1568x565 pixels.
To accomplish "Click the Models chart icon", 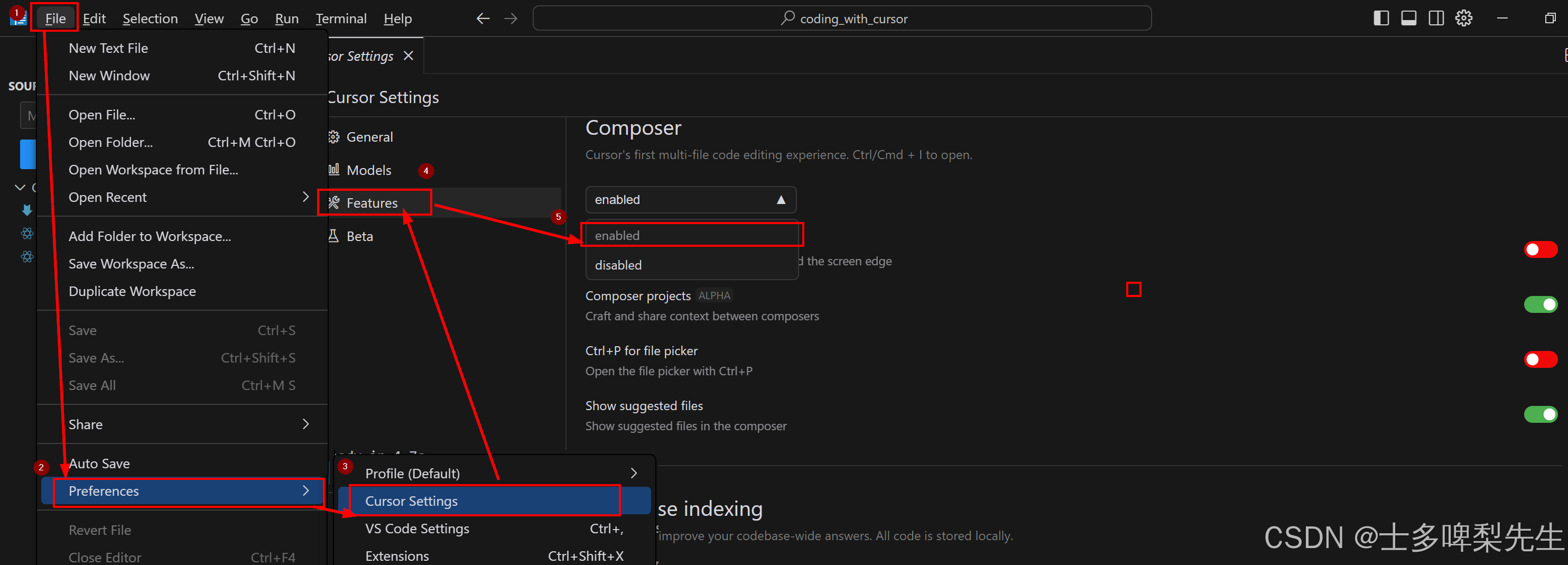I will (333, 169).
